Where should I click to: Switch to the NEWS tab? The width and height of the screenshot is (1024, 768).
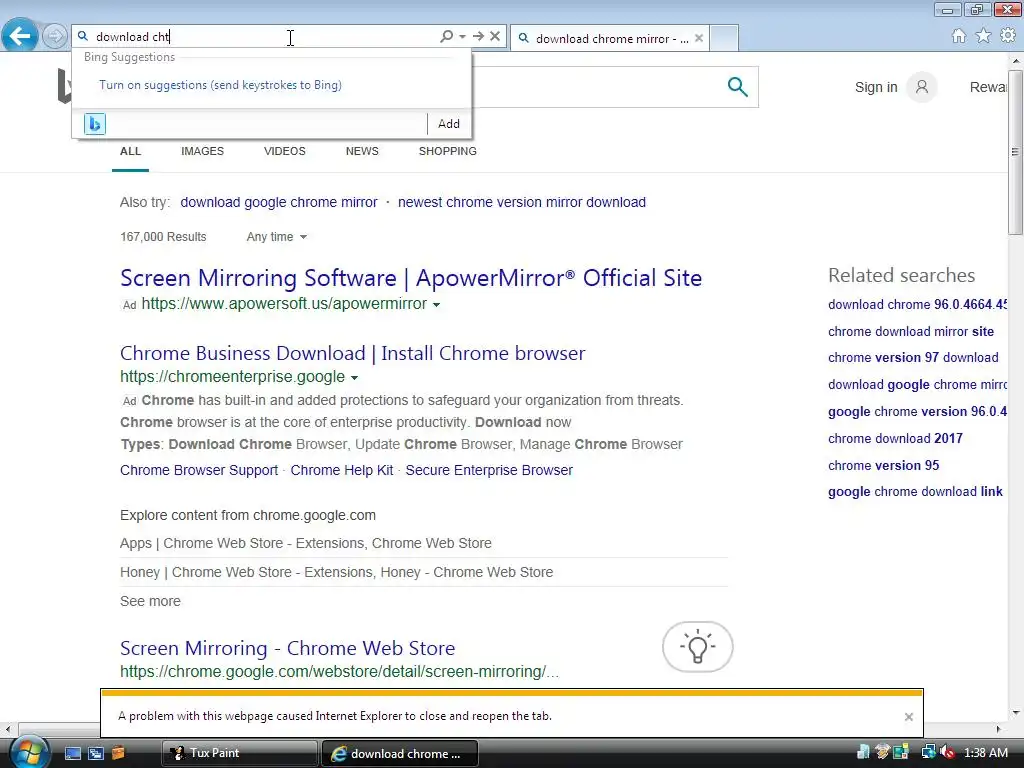click(362, 151)
